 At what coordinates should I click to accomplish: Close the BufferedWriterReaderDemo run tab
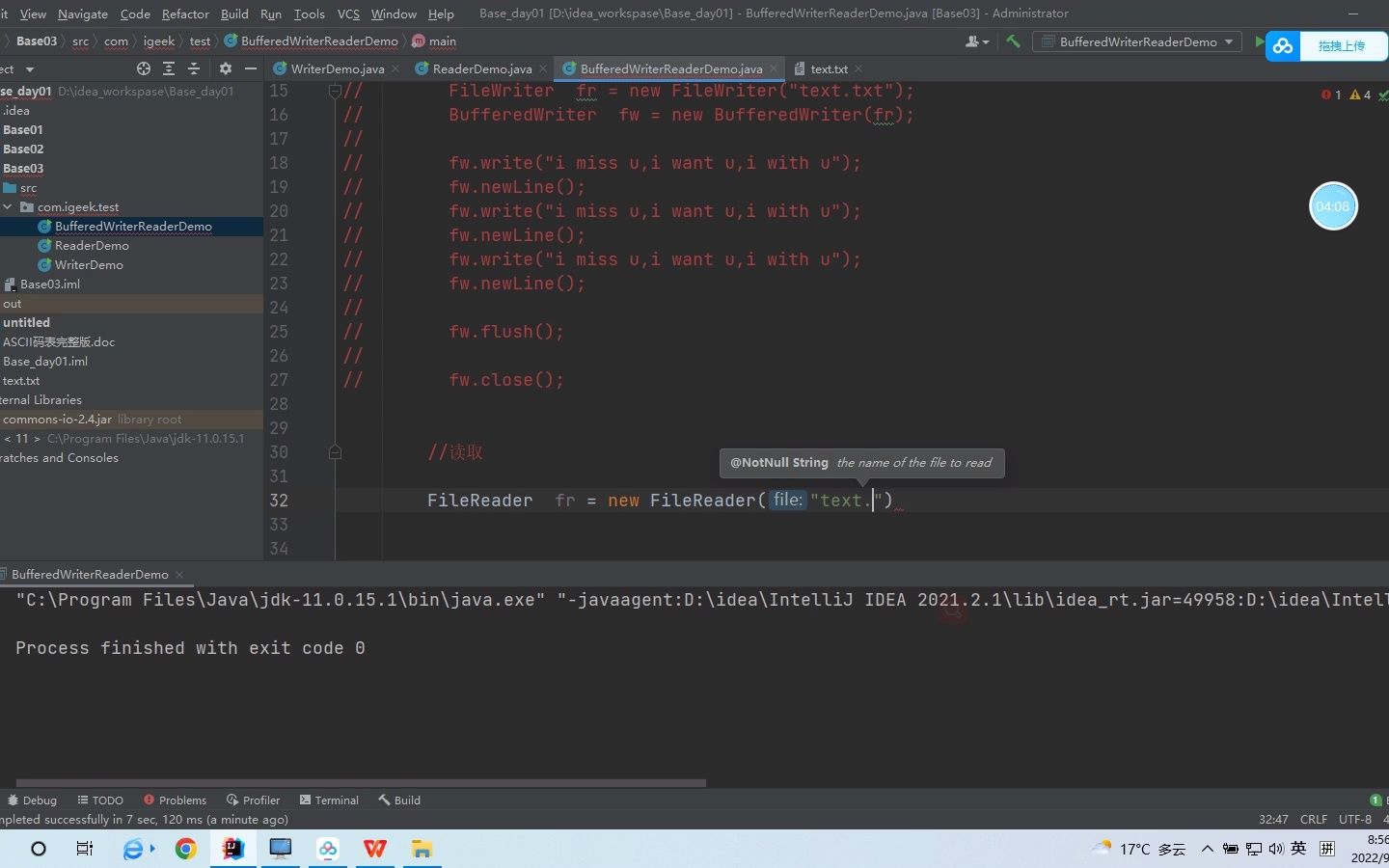[x=179, y=575]
